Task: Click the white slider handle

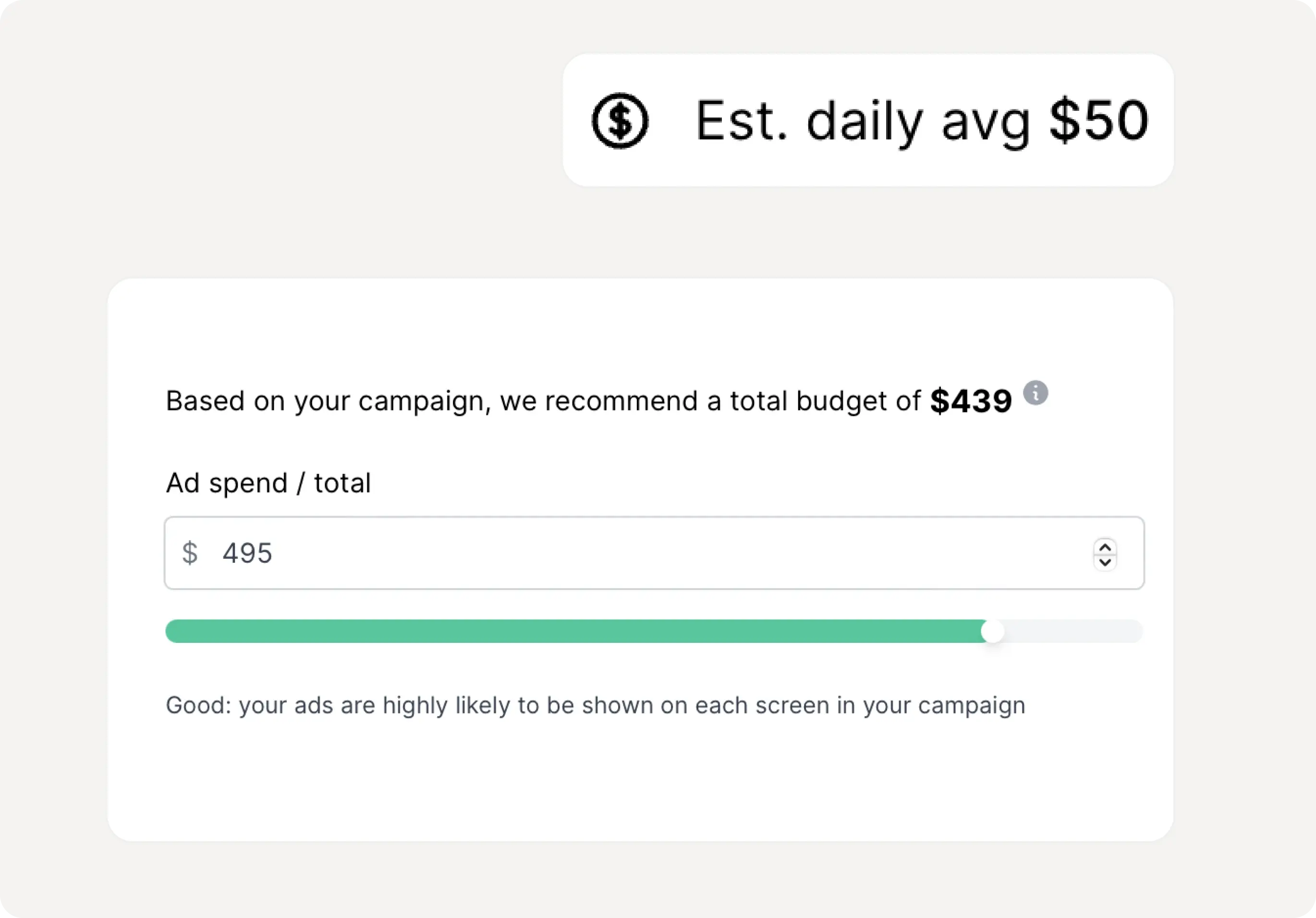Action: pos(992,631)
